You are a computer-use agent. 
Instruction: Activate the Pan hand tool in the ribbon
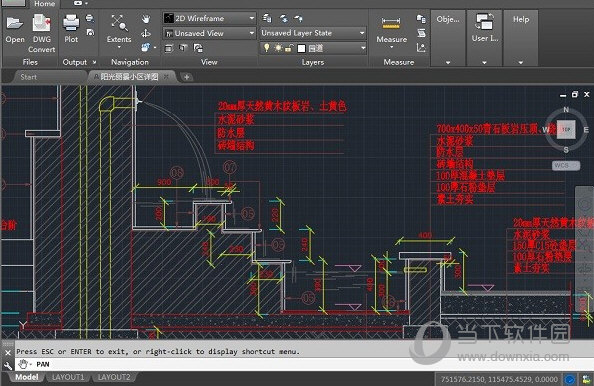click(146, 19)
